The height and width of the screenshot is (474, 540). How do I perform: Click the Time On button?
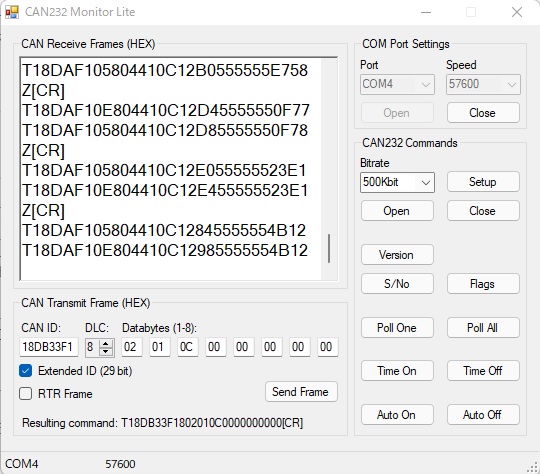pos(397,371)
